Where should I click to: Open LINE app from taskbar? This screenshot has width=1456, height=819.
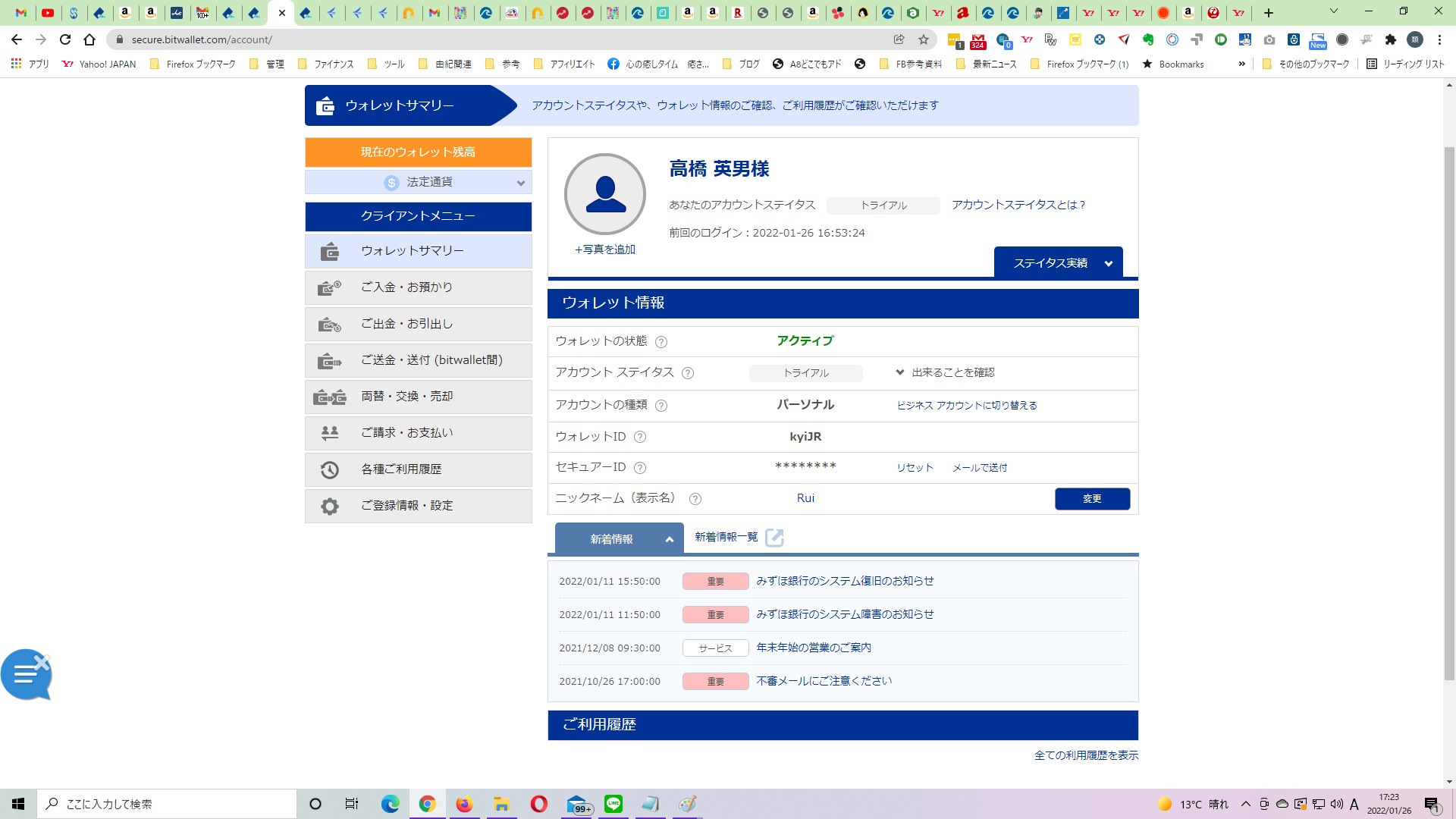pos(613,804)
